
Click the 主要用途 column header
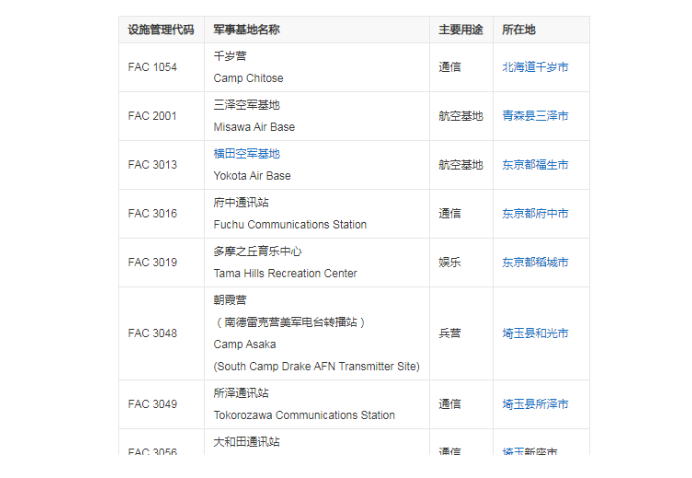tap(460, 30)
